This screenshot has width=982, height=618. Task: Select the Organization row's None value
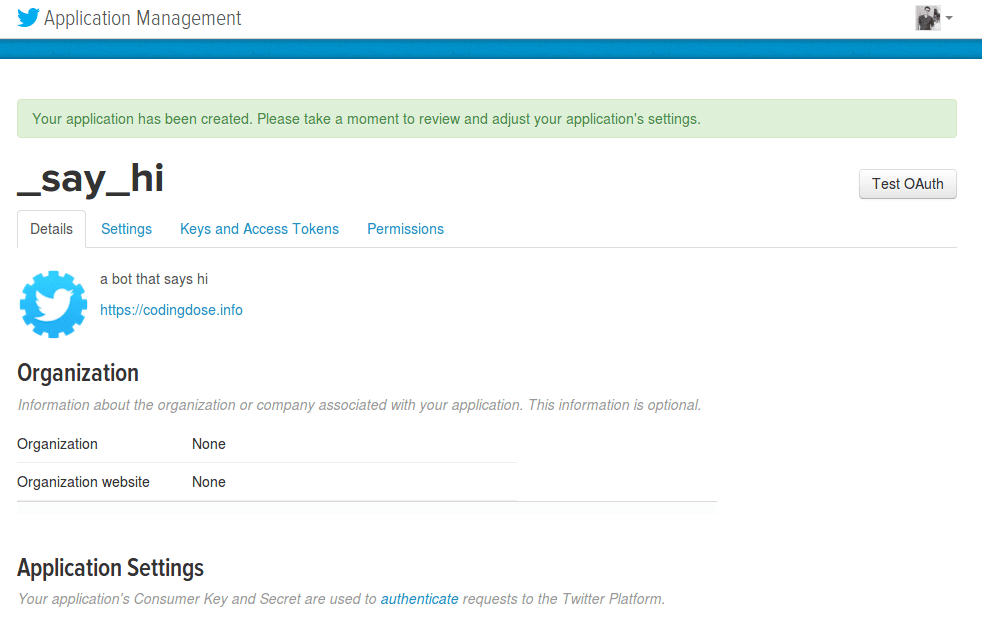click(208, 444)
